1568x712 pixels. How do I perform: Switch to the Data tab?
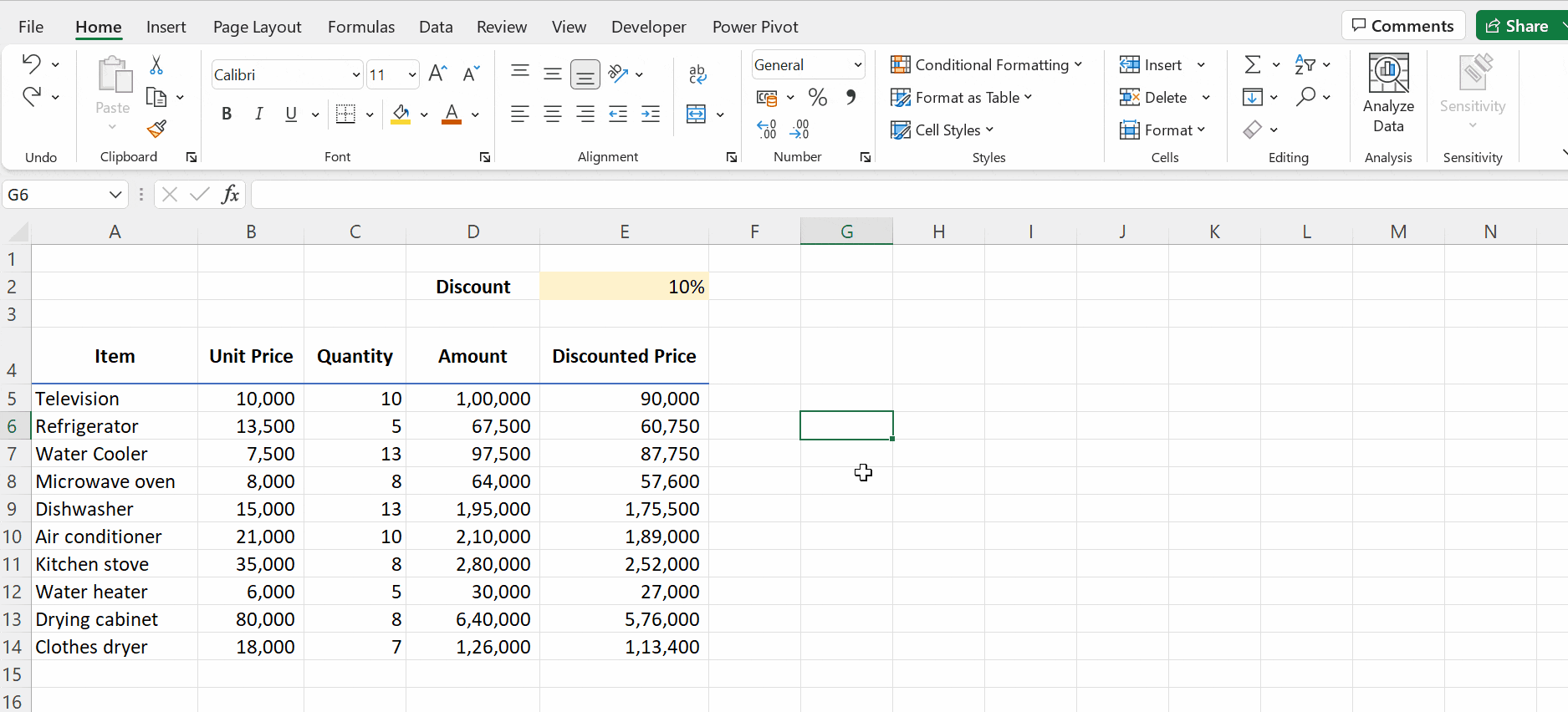tap(436, 27)
